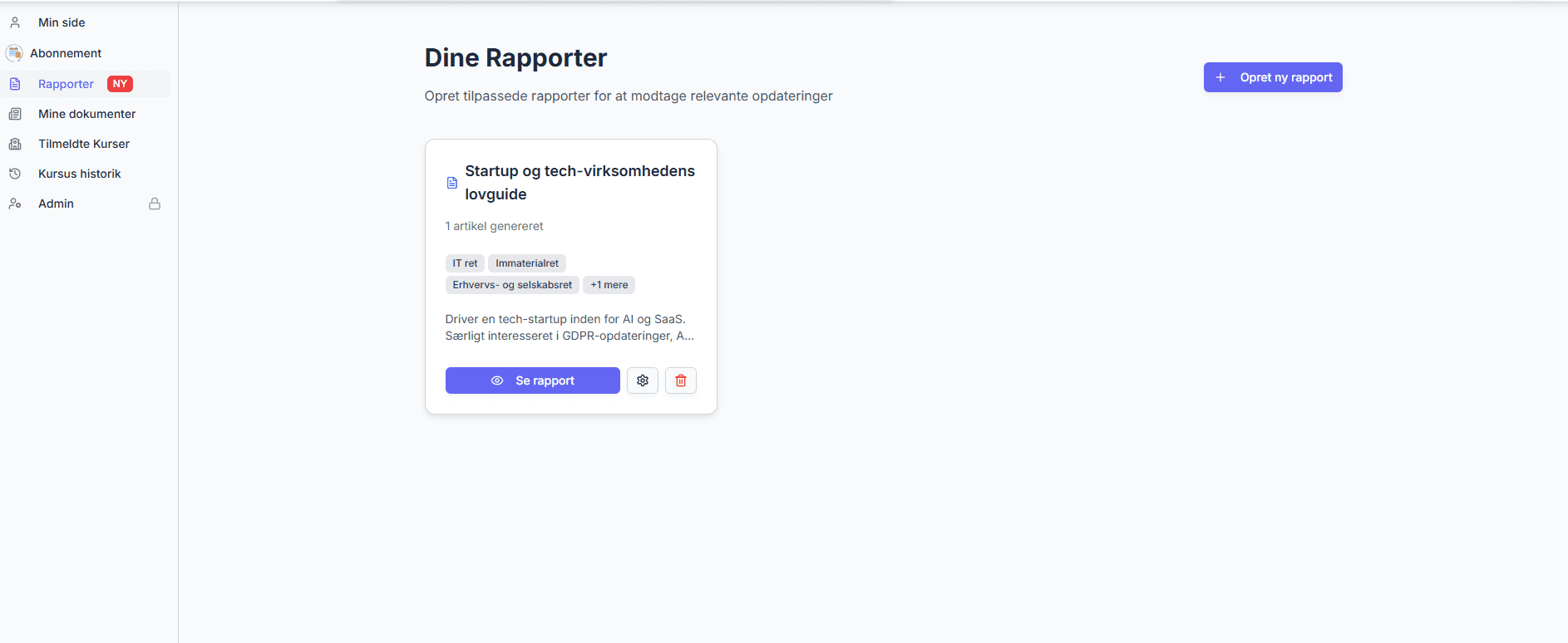
Task: Click the Tilmeldte Kurser icon
Action: click(15, 144)
